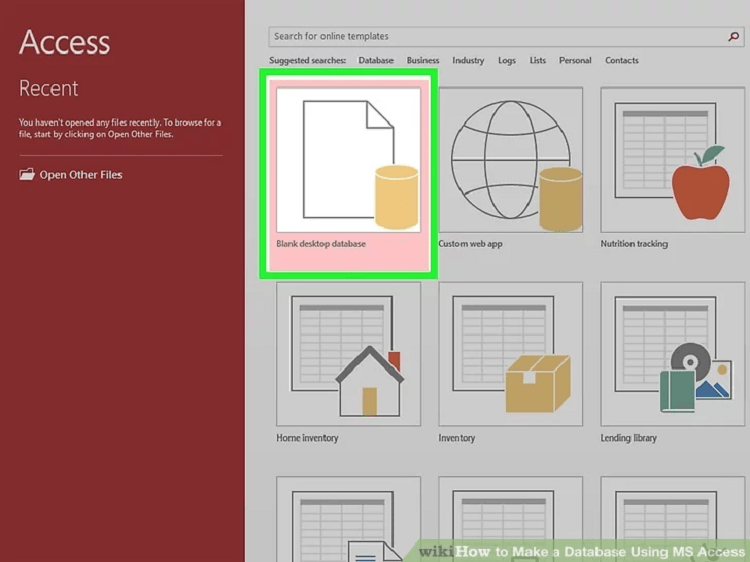
Task: Click the Personal suggested search
Action: click(x=575, y=61)
